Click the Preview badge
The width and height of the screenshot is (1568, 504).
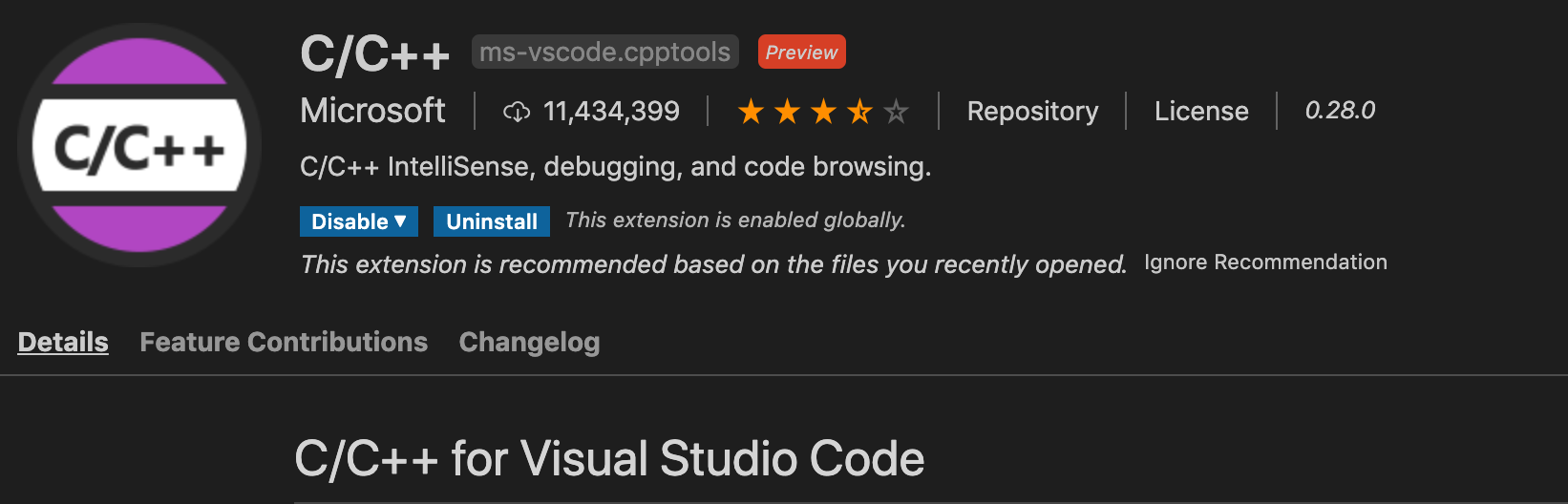pyautogui.click(x=801, y=52)
